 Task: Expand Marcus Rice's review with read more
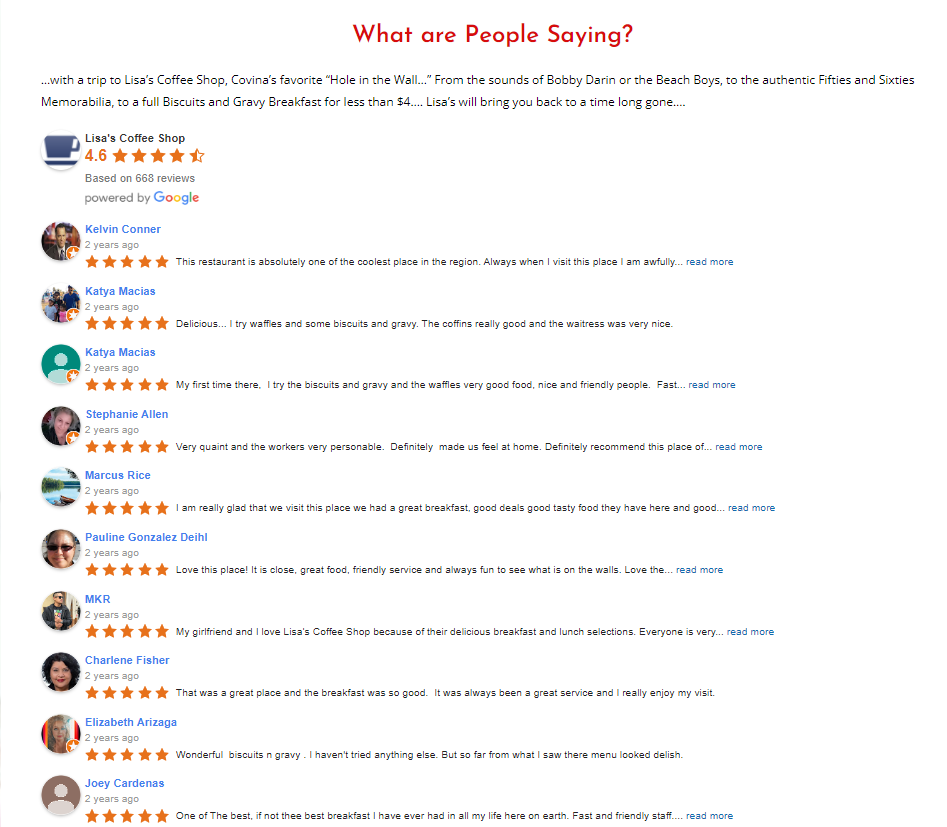[751, 508]
